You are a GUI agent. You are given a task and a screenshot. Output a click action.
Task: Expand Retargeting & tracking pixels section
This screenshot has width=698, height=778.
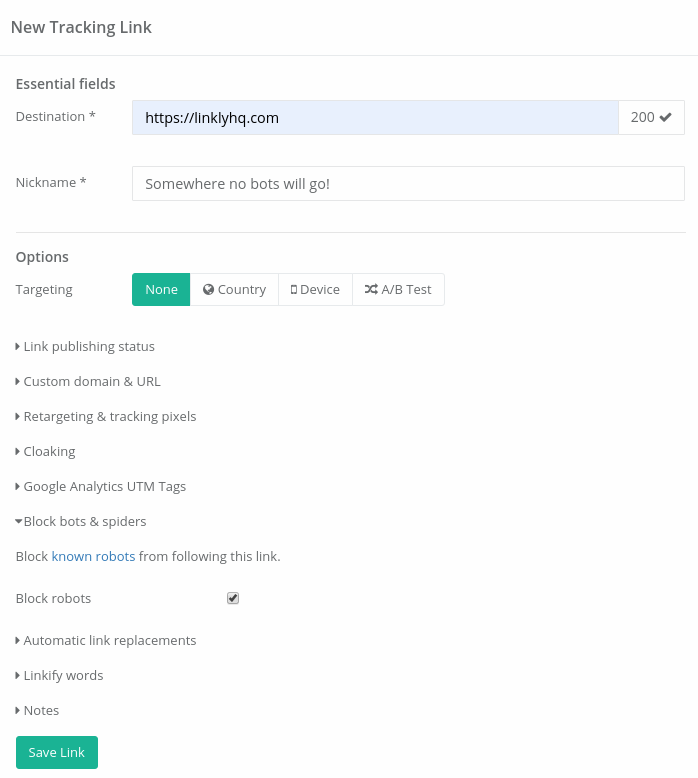[106, 416]
